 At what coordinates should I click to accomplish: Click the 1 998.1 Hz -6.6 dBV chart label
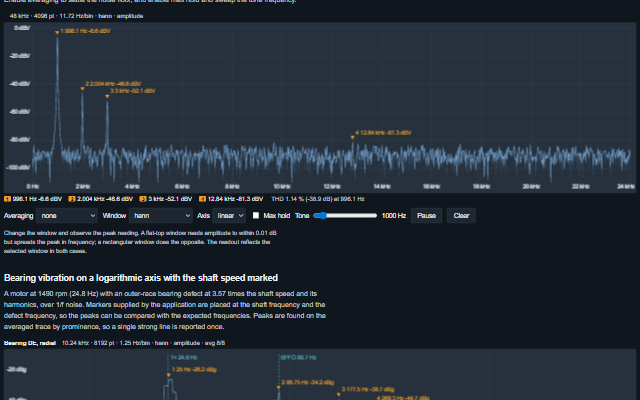click(85, 31)
